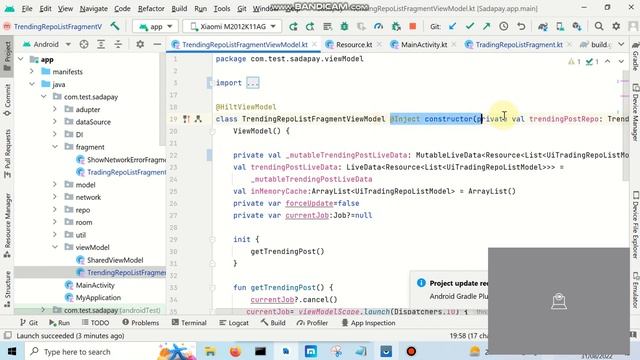
Task: Open the Navigate menu
Action: pos(93,8)
